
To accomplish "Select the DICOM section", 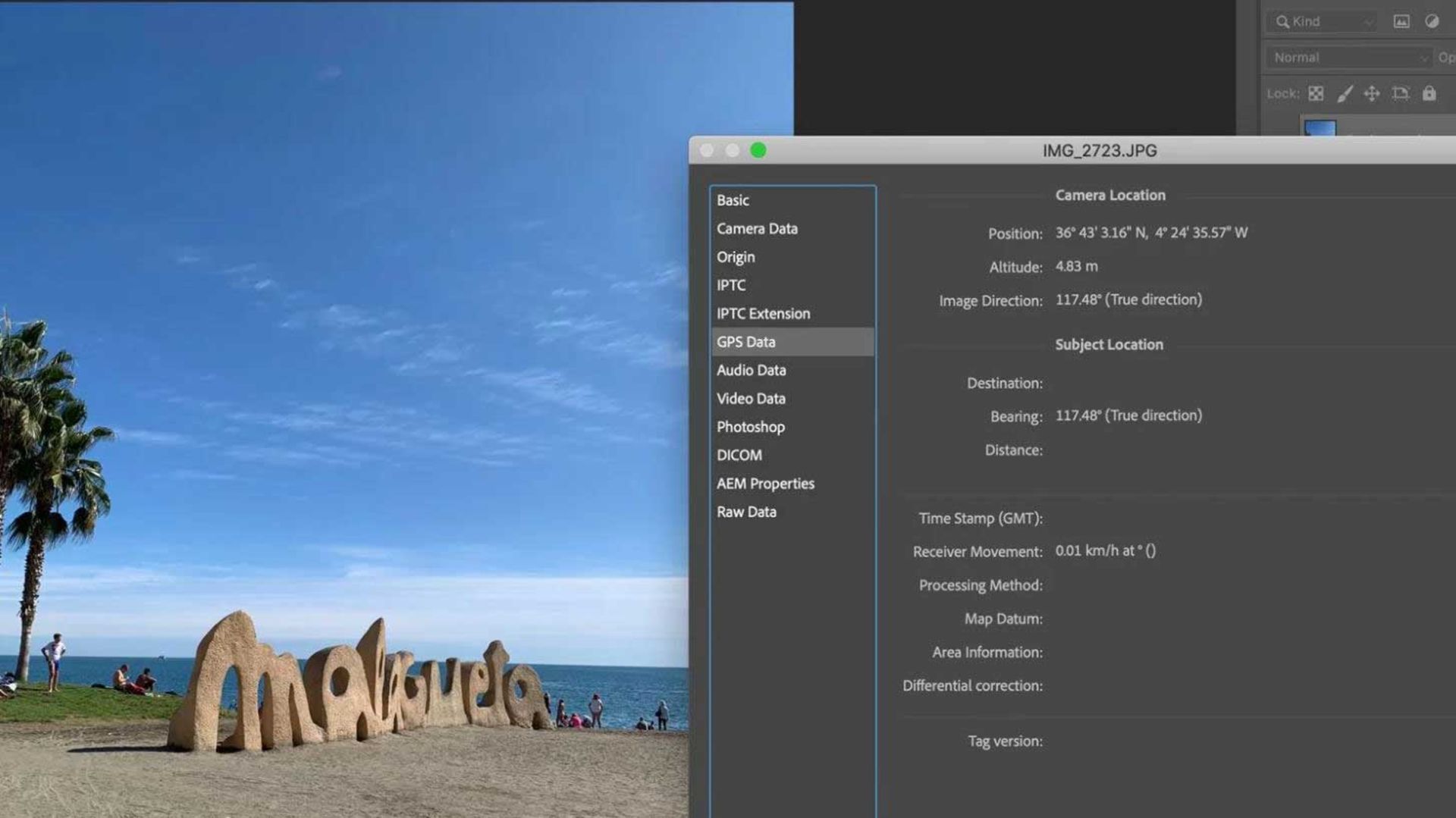I will click(x=739, y=455).
